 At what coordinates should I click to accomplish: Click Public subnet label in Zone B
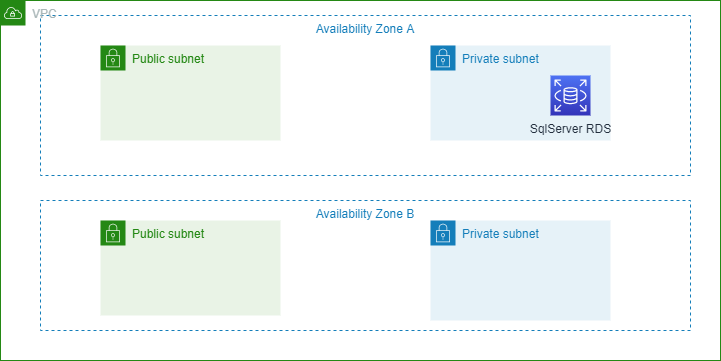168,234
